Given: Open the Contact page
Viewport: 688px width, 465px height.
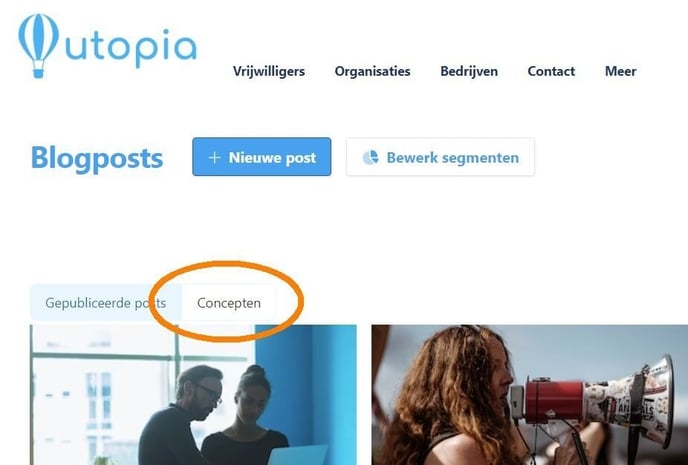Looking at the screenshot, I should point(551,72).
